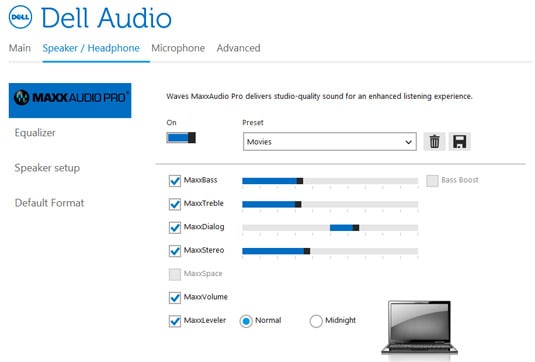The height and width of the screenshot is (362, 535).
Task: Click the trash can delete preset icon
Action: (x=434, y=141)
